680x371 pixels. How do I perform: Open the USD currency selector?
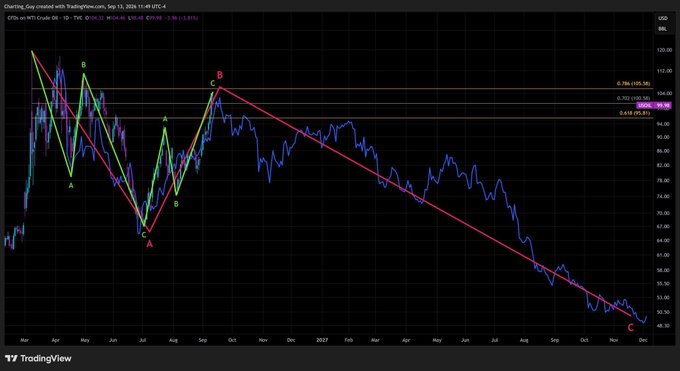click(x=663, y=18)
